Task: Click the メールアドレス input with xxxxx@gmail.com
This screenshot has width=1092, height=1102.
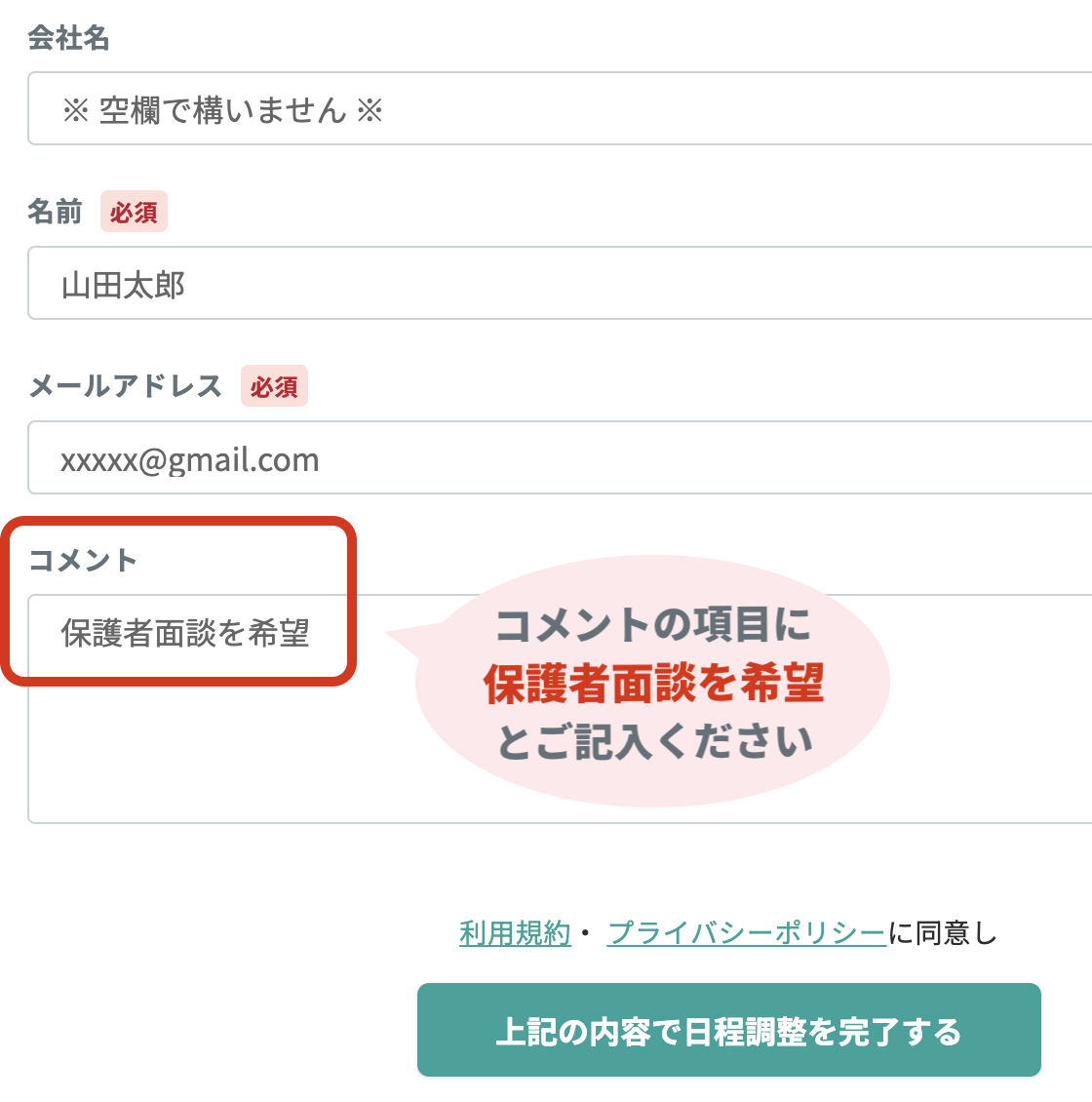Action: point(585,458)
